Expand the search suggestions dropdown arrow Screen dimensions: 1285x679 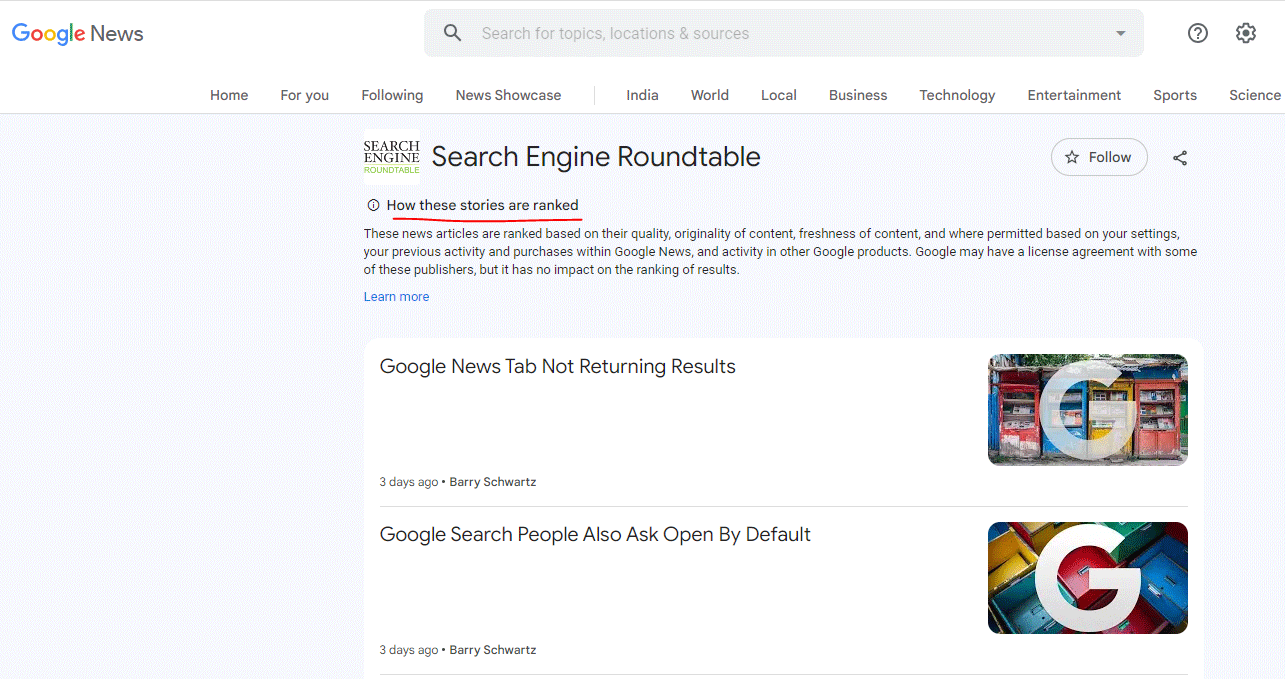point(1120,32)
